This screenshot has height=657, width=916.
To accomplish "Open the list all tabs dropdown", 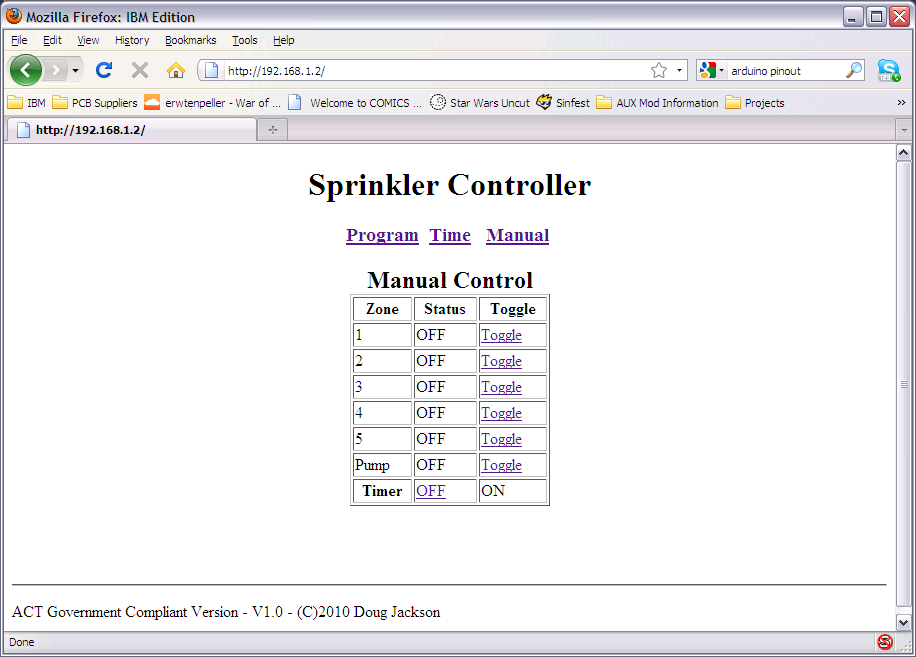I will (x=904, y=130).
